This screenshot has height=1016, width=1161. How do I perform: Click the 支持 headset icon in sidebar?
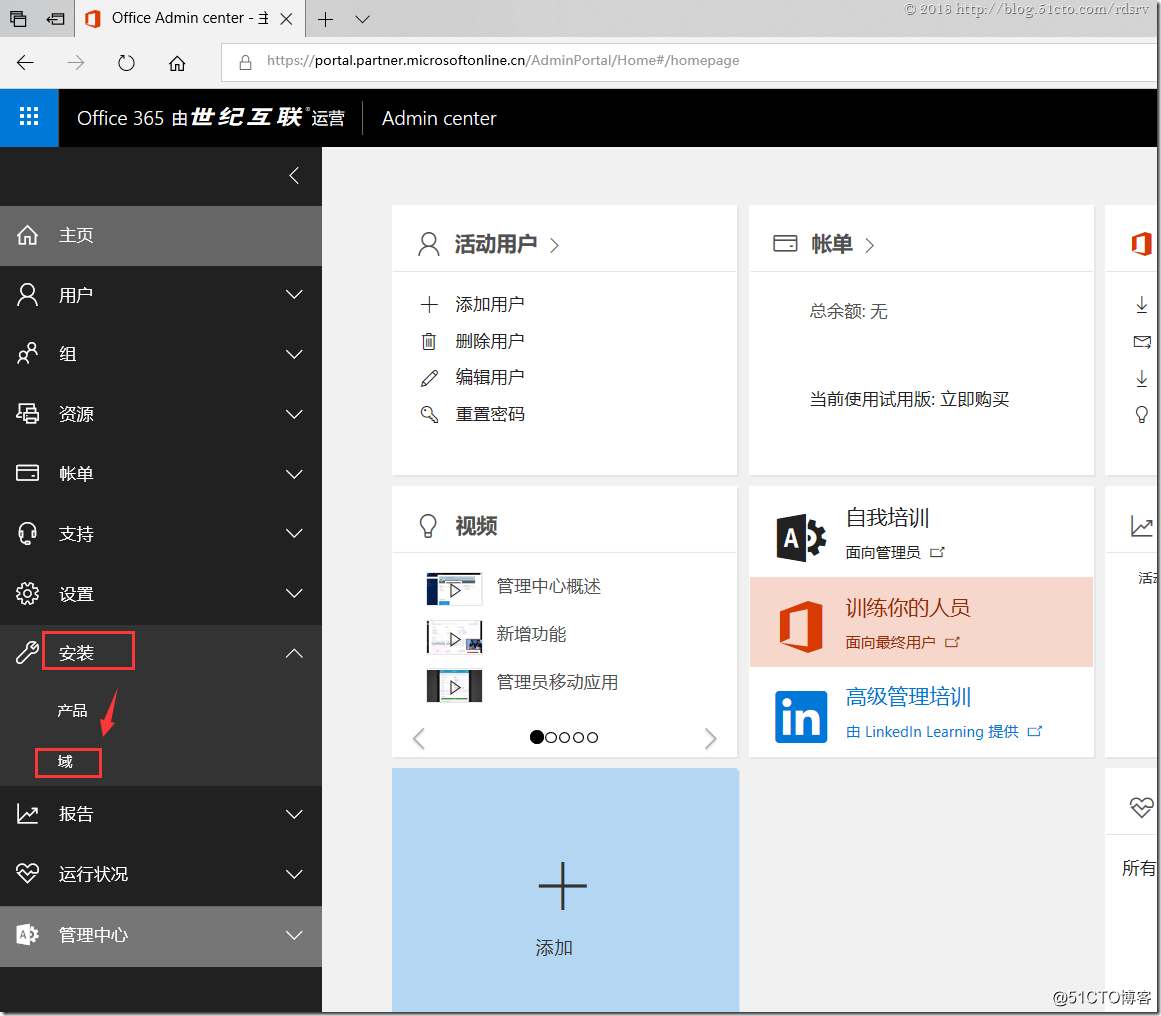27,533
